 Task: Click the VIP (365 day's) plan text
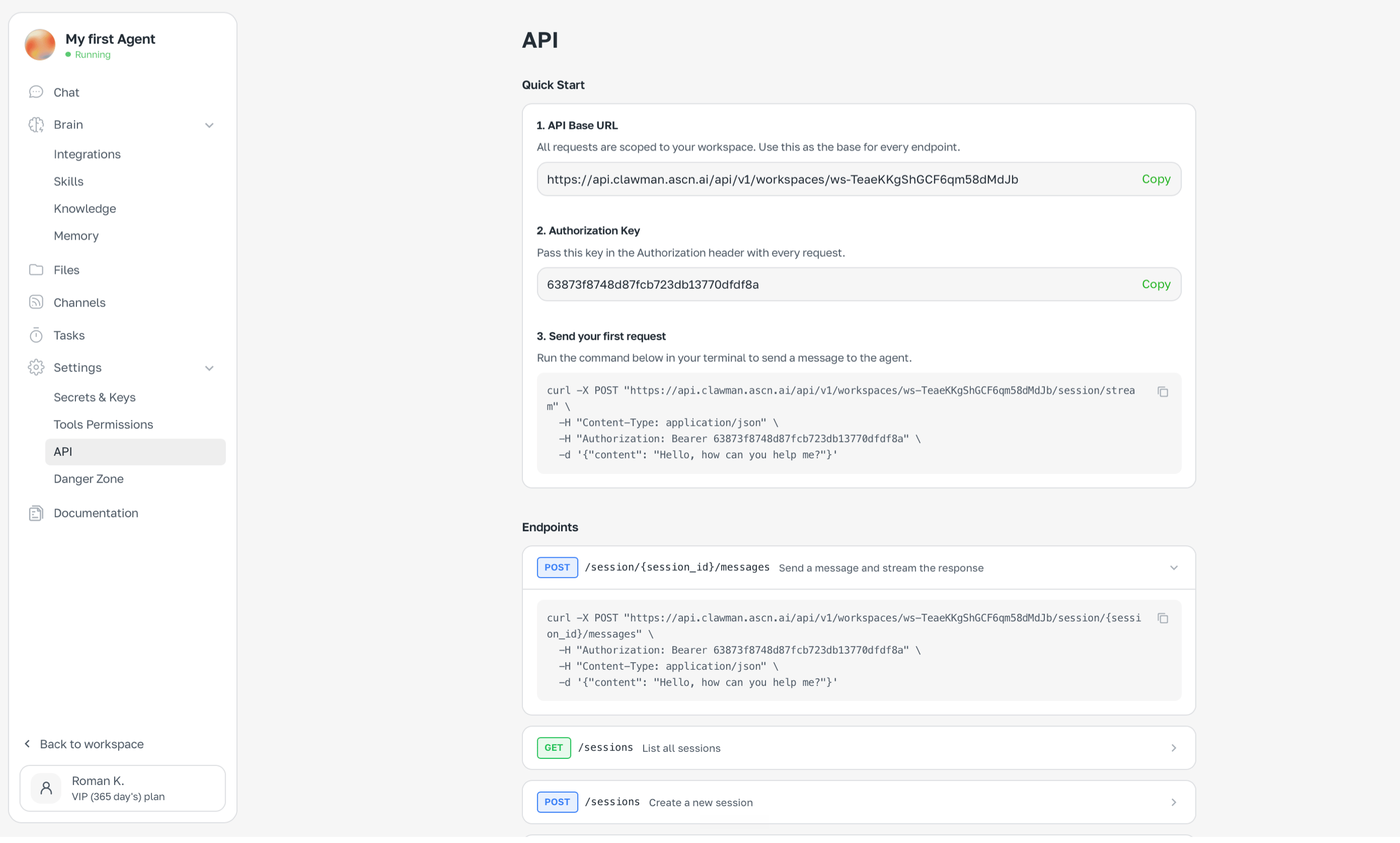(118, 797)
